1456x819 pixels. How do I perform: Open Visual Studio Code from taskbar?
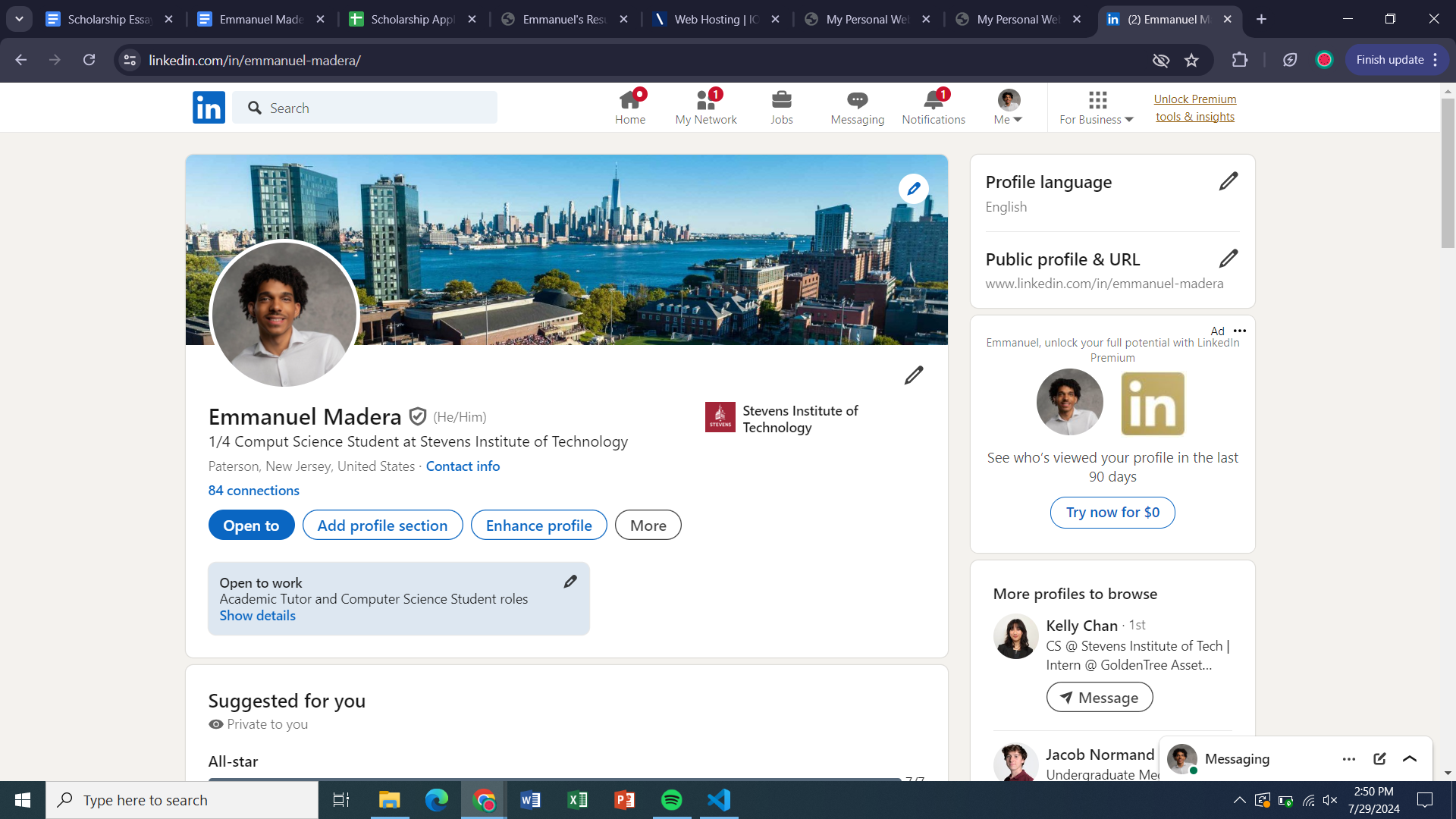click(x=718, y=800)
